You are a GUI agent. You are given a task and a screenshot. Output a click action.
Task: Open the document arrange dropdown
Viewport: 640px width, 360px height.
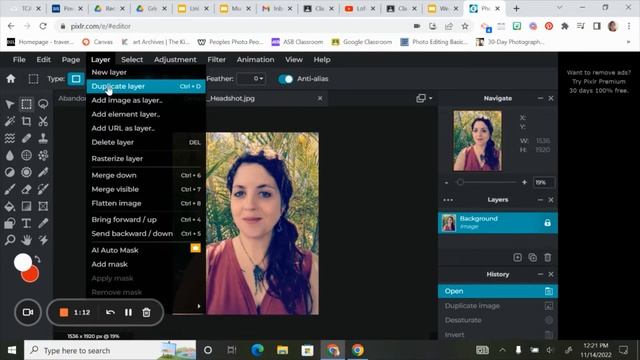pos(424,98)
